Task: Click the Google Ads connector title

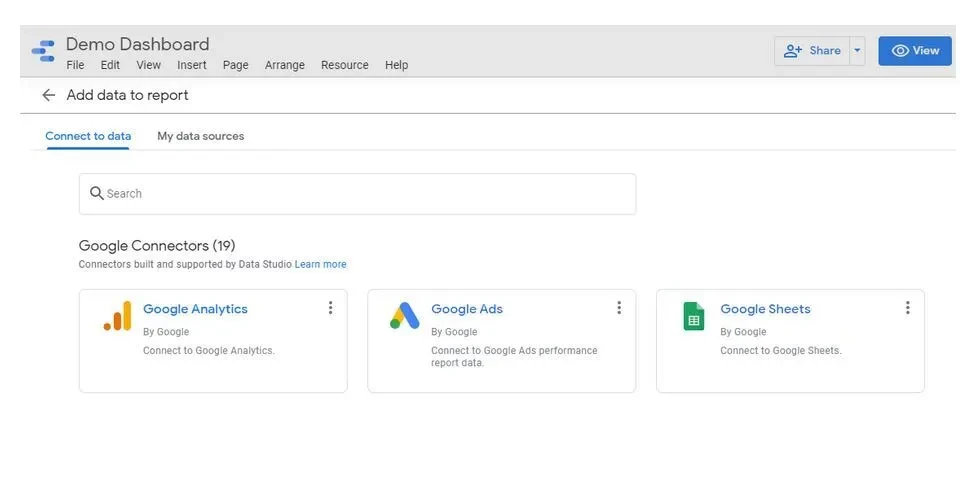Action: tap(467, 309)
